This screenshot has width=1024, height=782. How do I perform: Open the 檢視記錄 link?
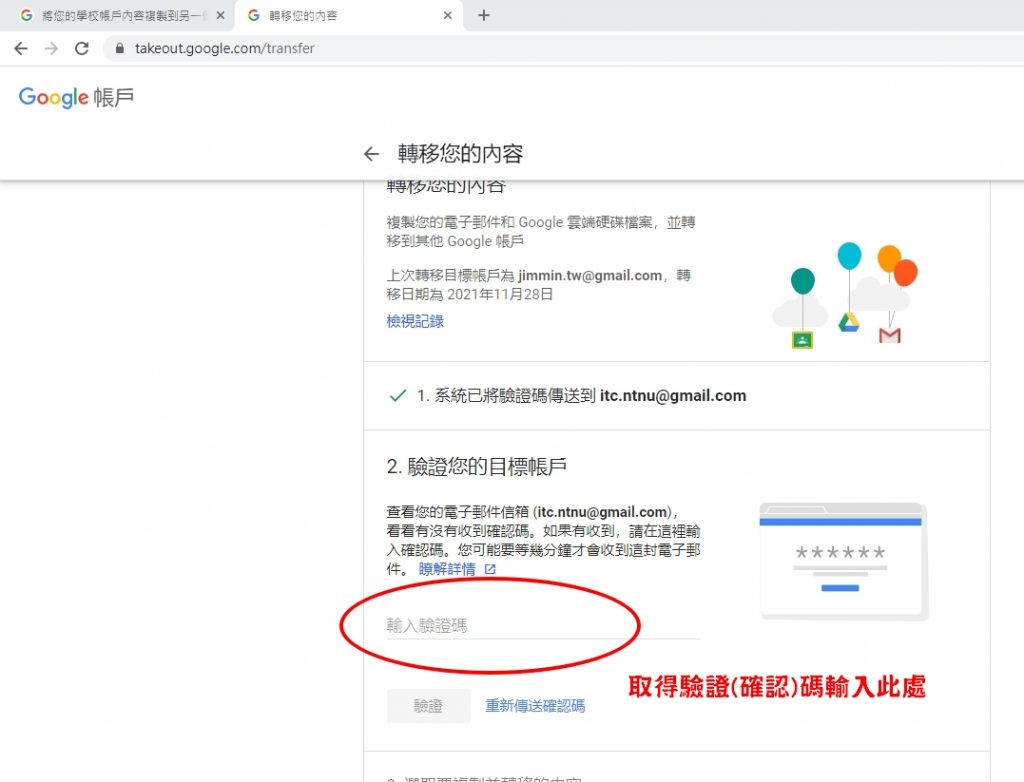(415, 321)
